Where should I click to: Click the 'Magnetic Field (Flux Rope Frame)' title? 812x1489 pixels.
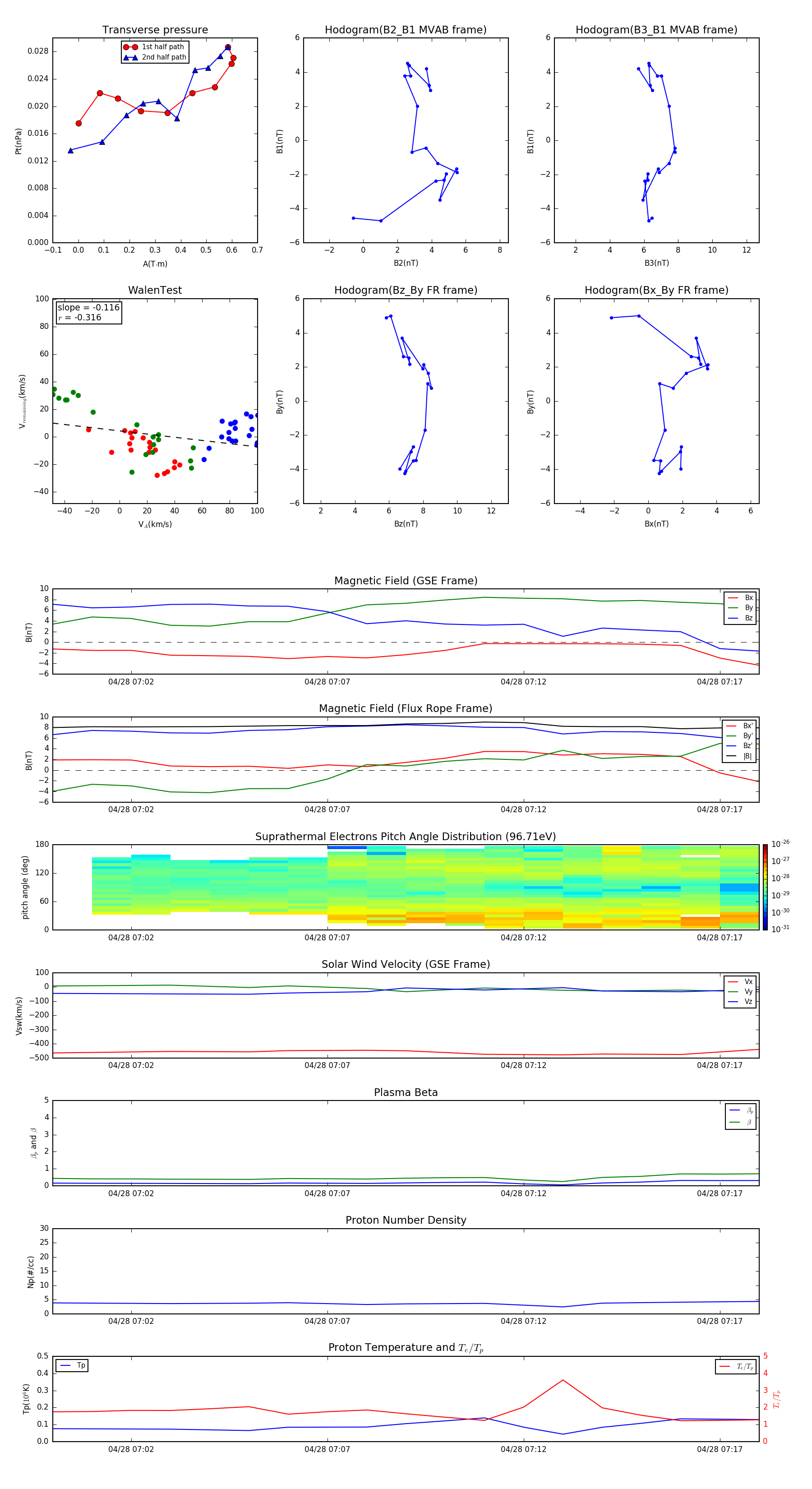406,709
